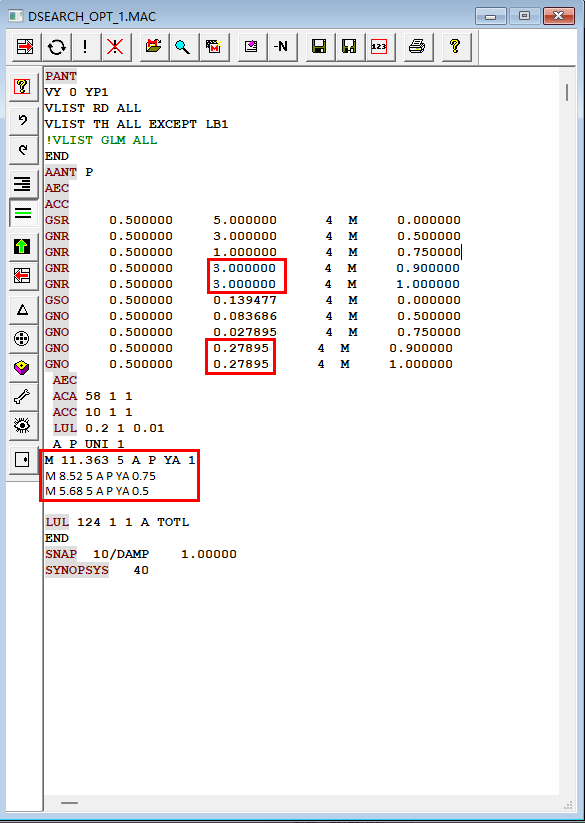The height and width of the screenshot is (823, 585).
Task: Click the purple and yellow cube icon
Action: (23, 368)
